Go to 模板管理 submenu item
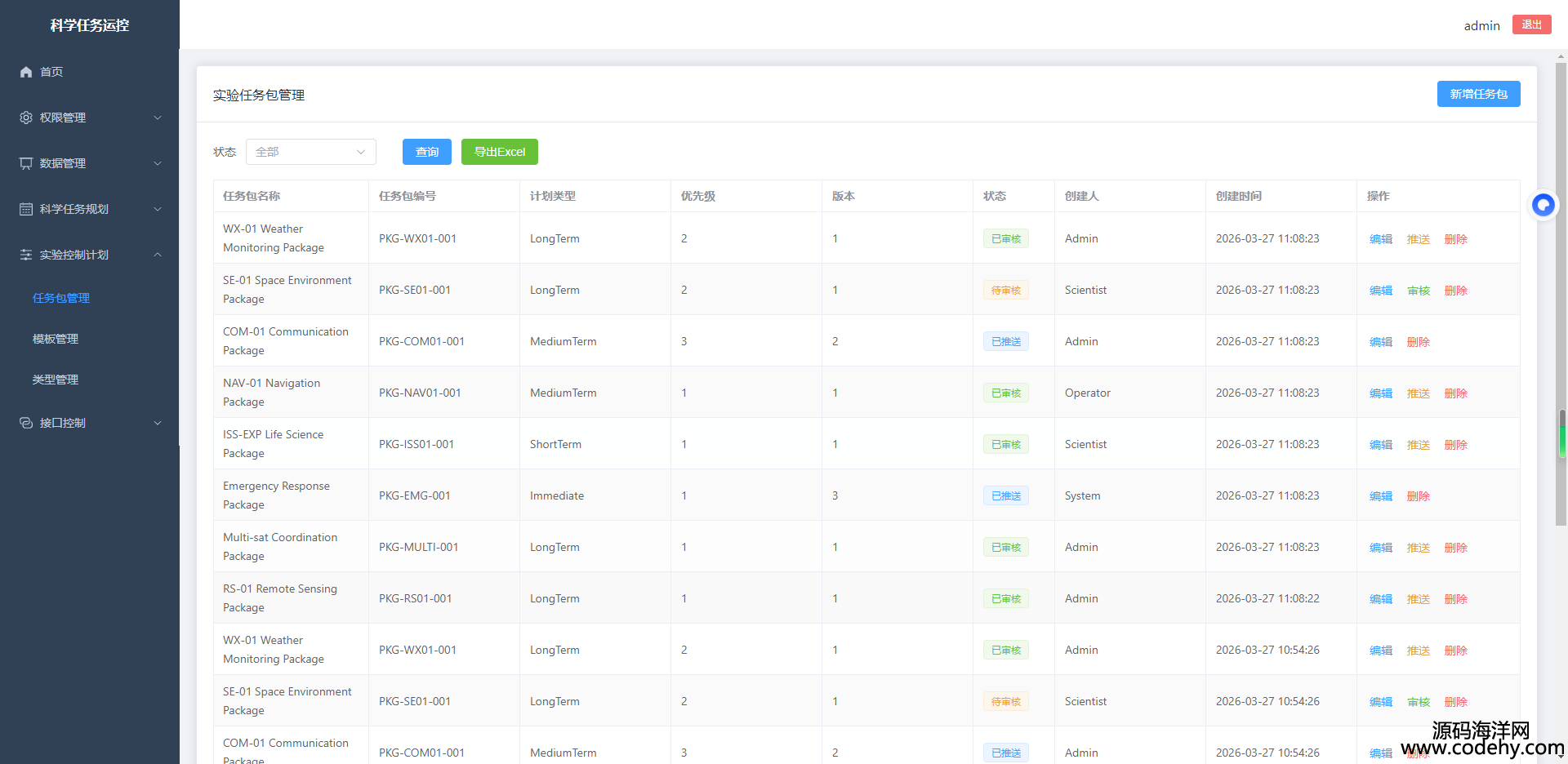This screenshot has height=764, width=1568. (56, 339)
